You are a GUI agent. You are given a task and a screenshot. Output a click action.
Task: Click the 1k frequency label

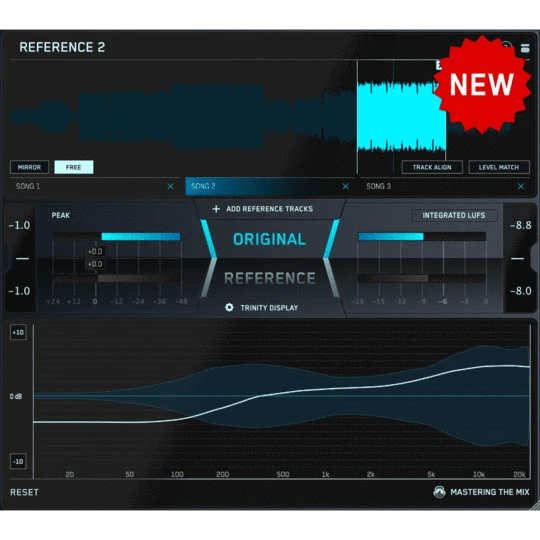pyautogui.click(x=325, y=475)
